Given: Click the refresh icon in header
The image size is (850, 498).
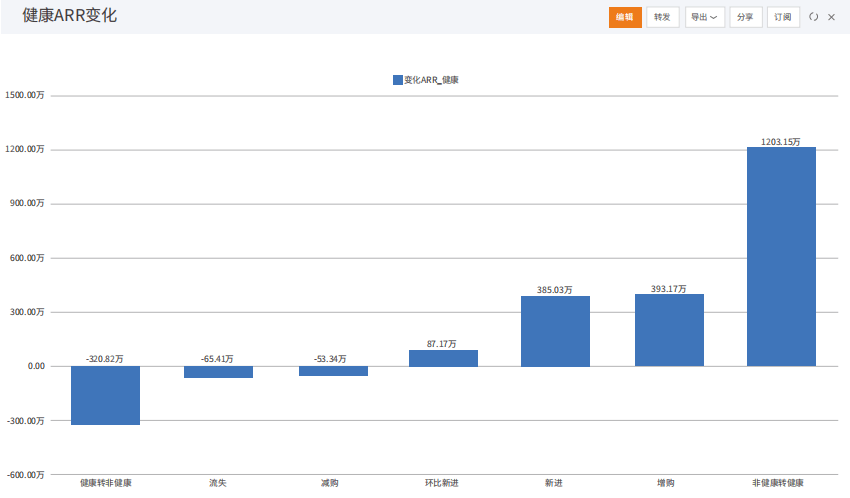Looking at the screenshot, I should [x=814, y=17].
